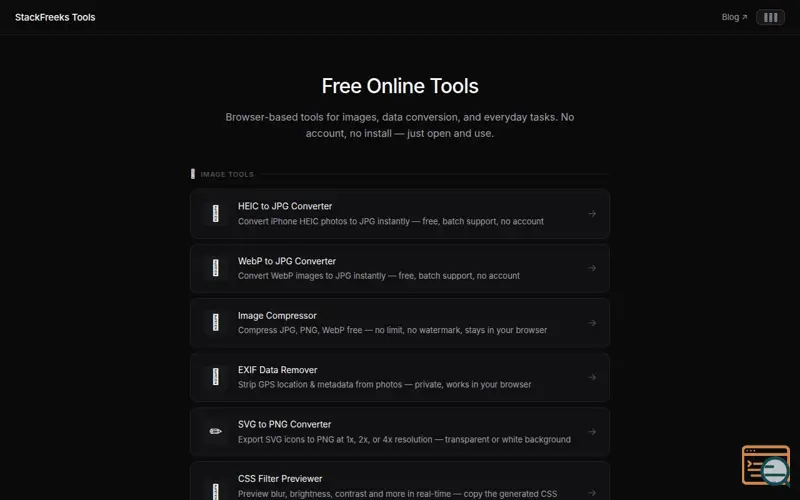Click the floating terminal search widget icon
Image resolution: width=800 pixels, height=500 pixels.
click(766, 465)
